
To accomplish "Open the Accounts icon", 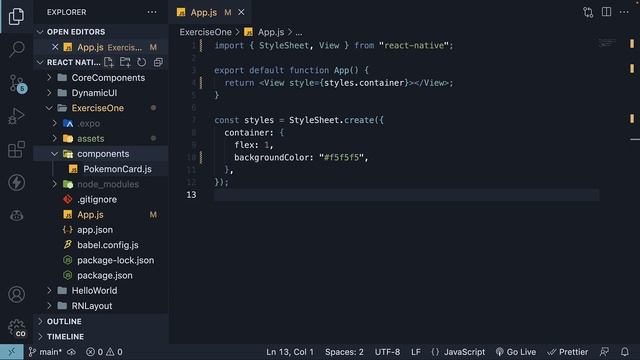I will point(16,294).
